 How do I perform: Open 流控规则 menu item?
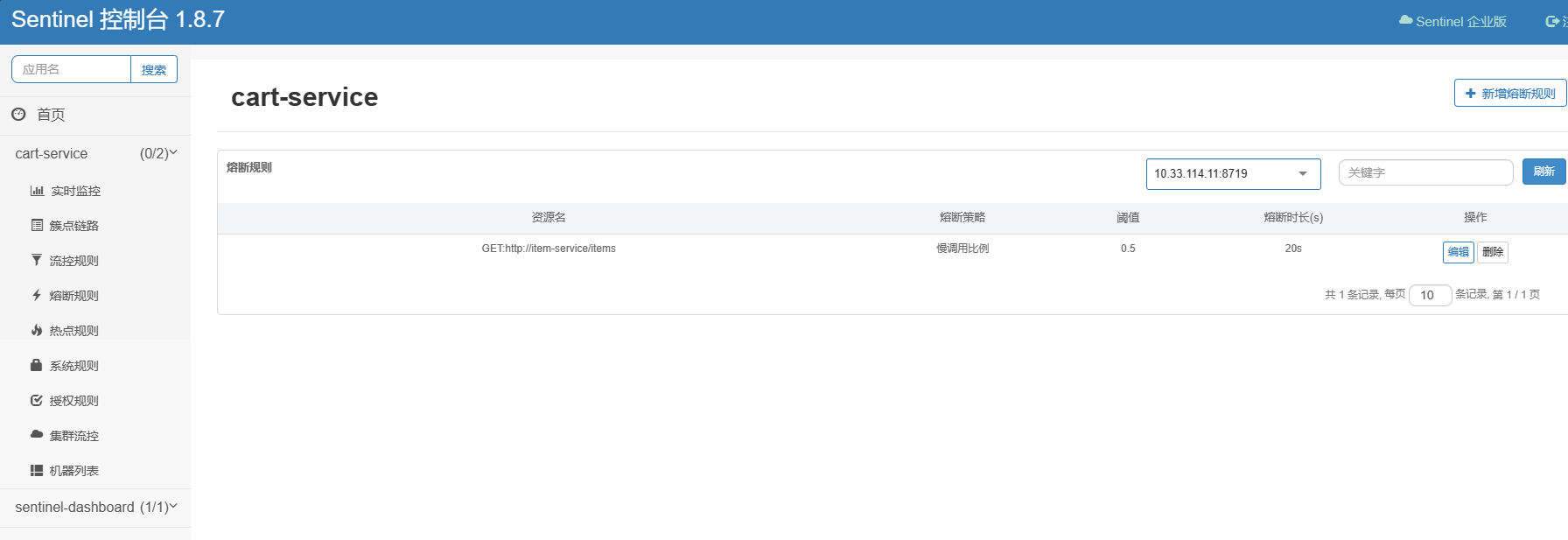click(x=74, y=261)
